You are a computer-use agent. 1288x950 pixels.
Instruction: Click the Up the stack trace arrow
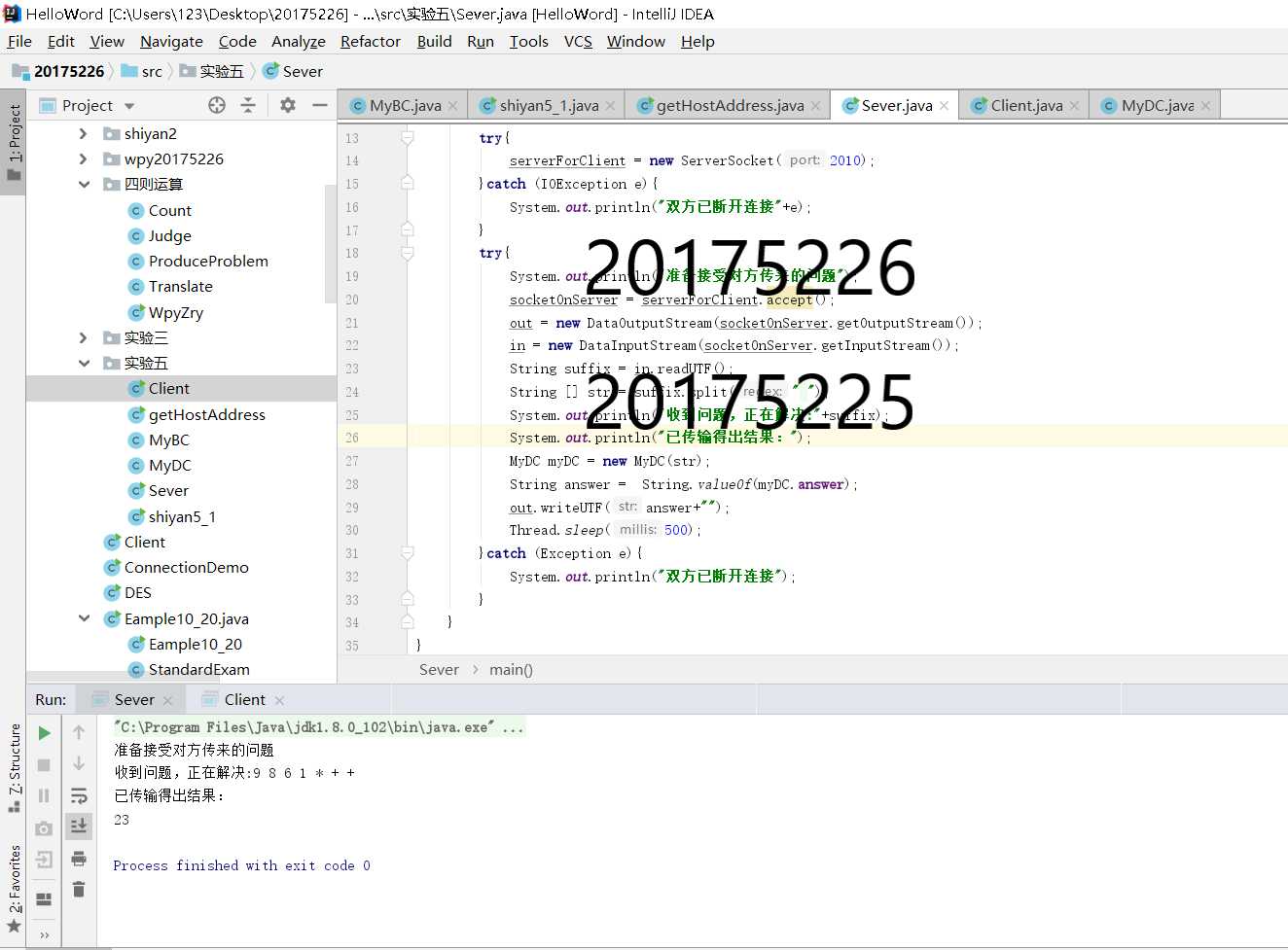(79, 733)
